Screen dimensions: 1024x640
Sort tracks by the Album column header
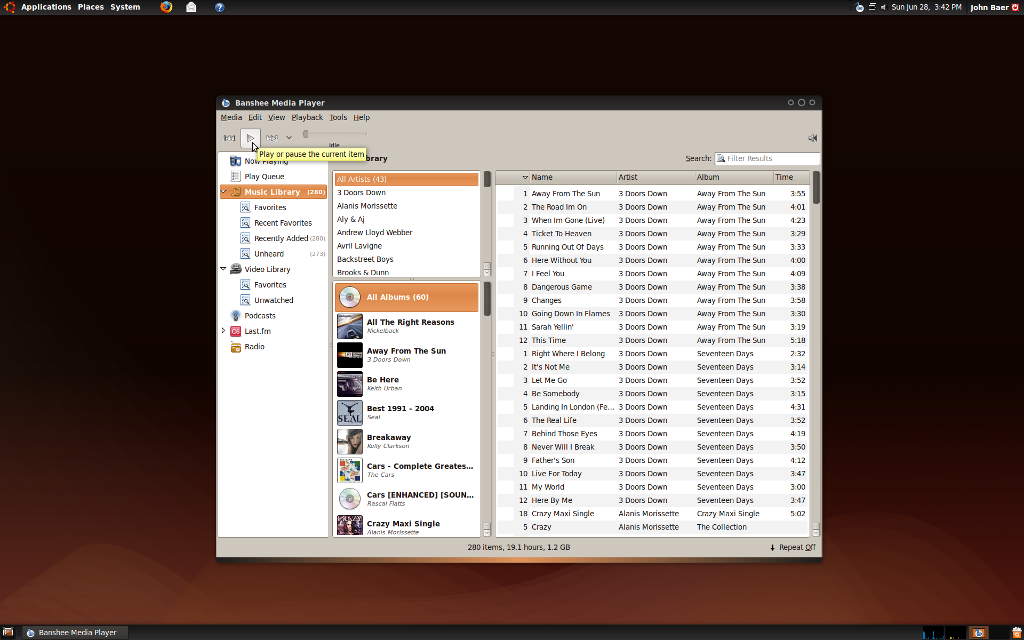tap(734, 178)
